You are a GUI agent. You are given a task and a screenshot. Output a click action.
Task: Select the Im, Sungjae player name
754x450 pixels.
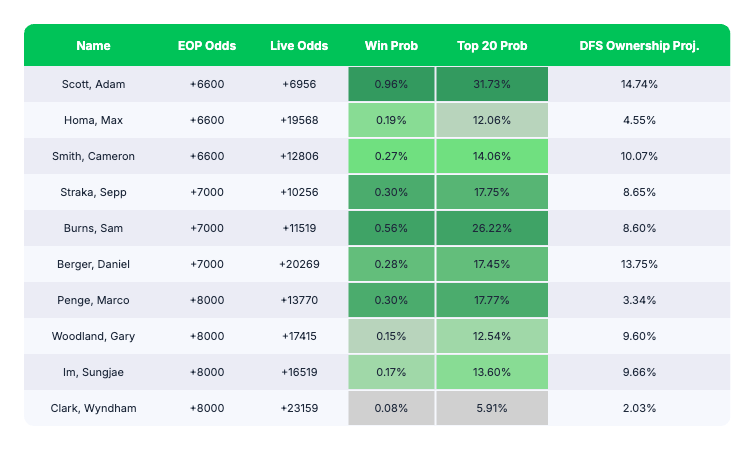click(x=93, y=372)
